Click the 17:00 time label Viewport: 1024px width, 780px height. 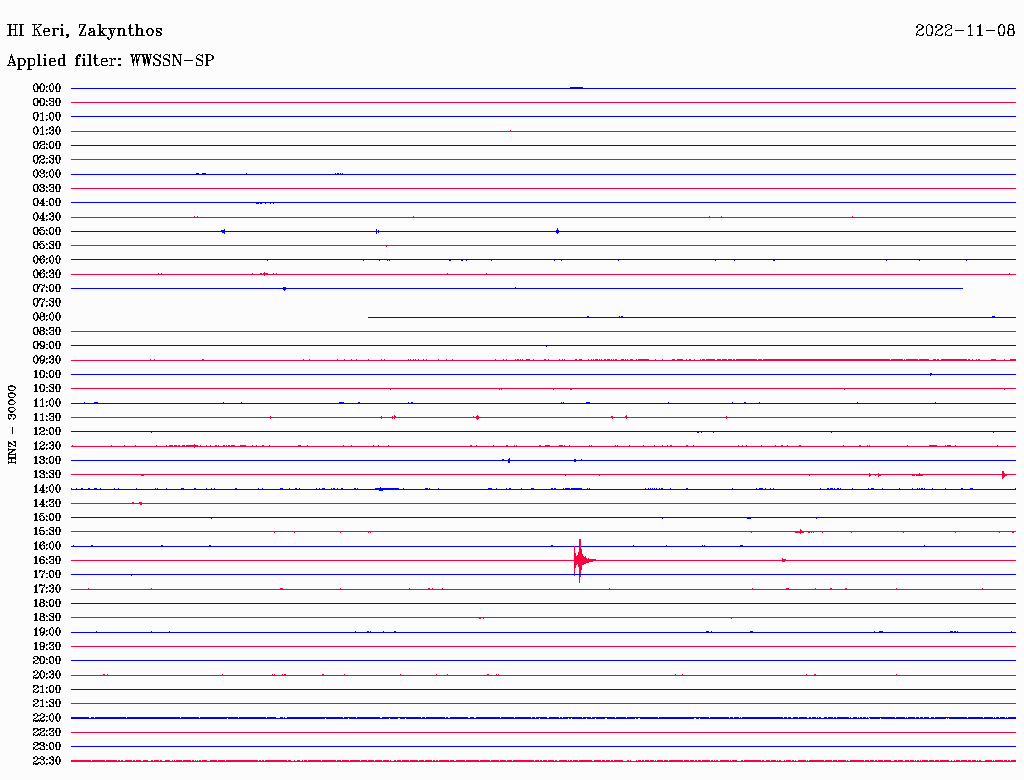tap(47, 575)
